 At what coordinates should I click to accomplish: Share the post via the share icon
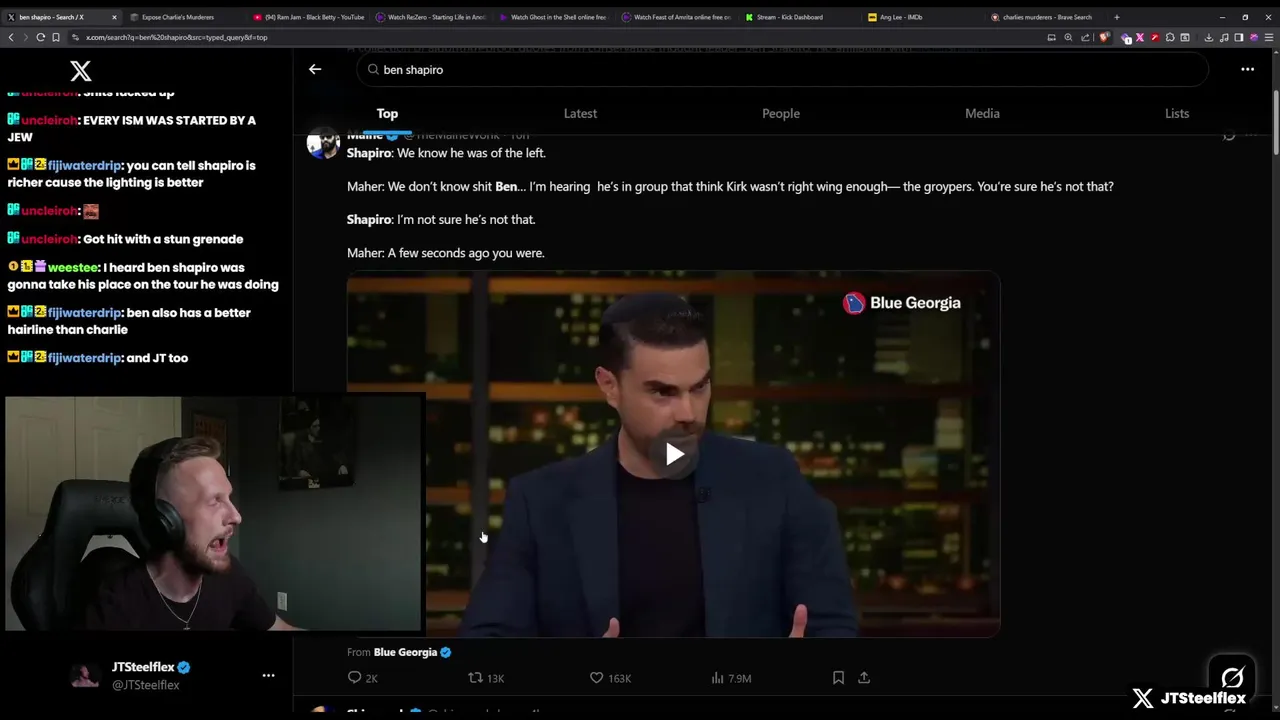click(x=864, y=678)
